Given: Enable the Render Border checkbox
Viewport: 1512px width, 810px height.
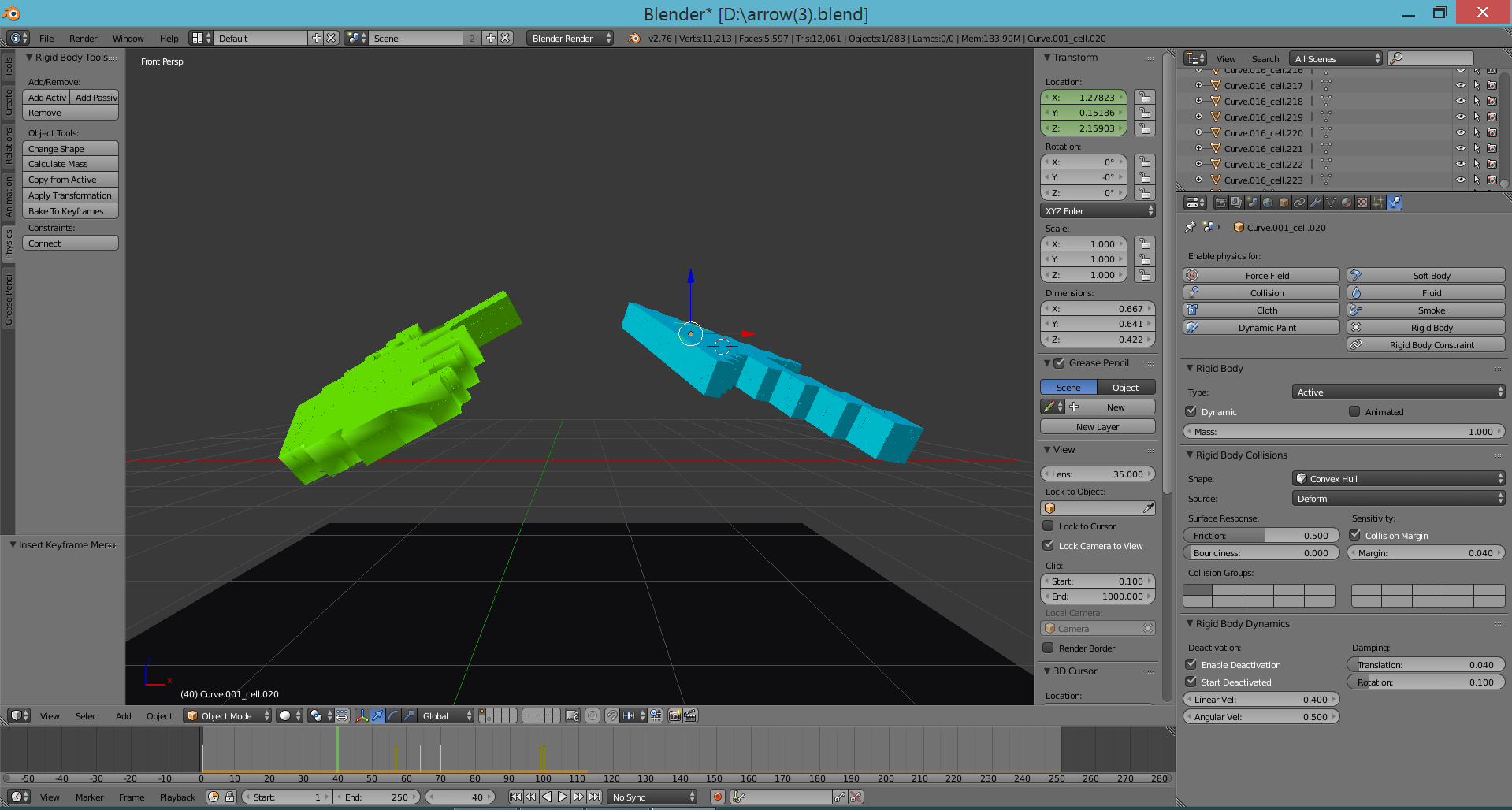Looking at the screenshot, I should click(1048, 648).
